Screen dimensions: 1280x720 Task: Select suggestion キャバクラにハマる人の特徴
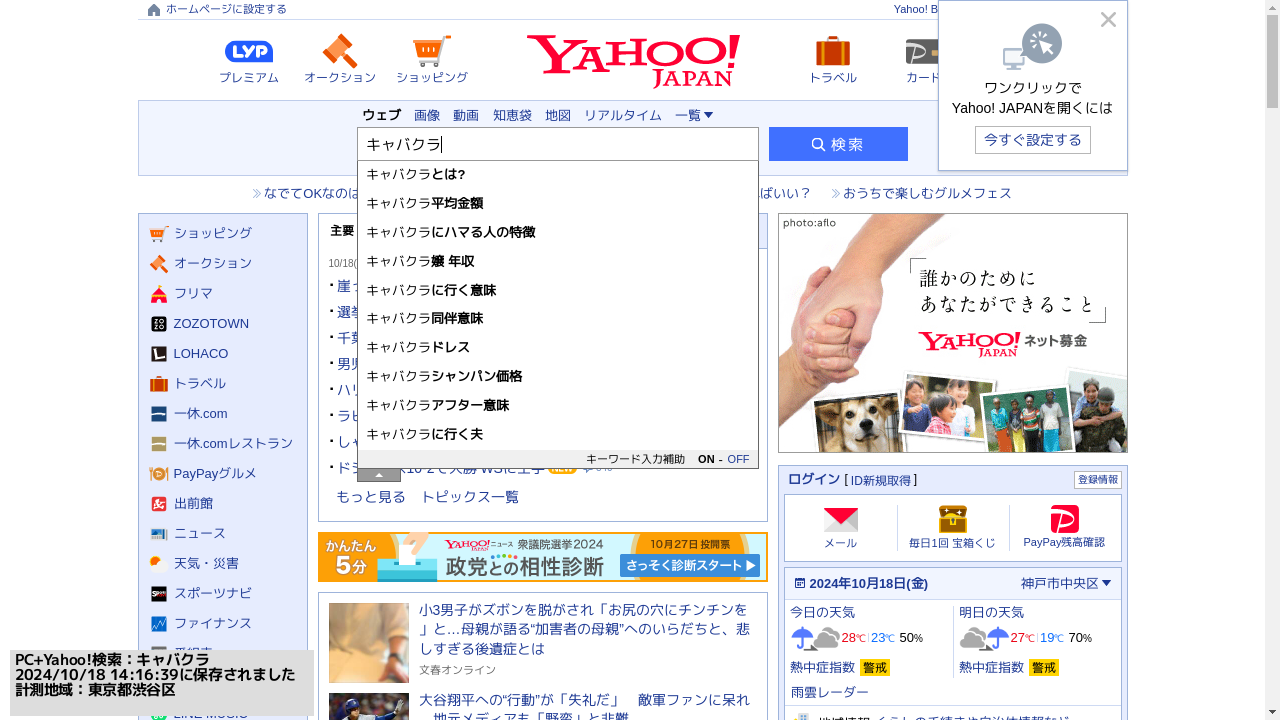(x=558, y=232)
